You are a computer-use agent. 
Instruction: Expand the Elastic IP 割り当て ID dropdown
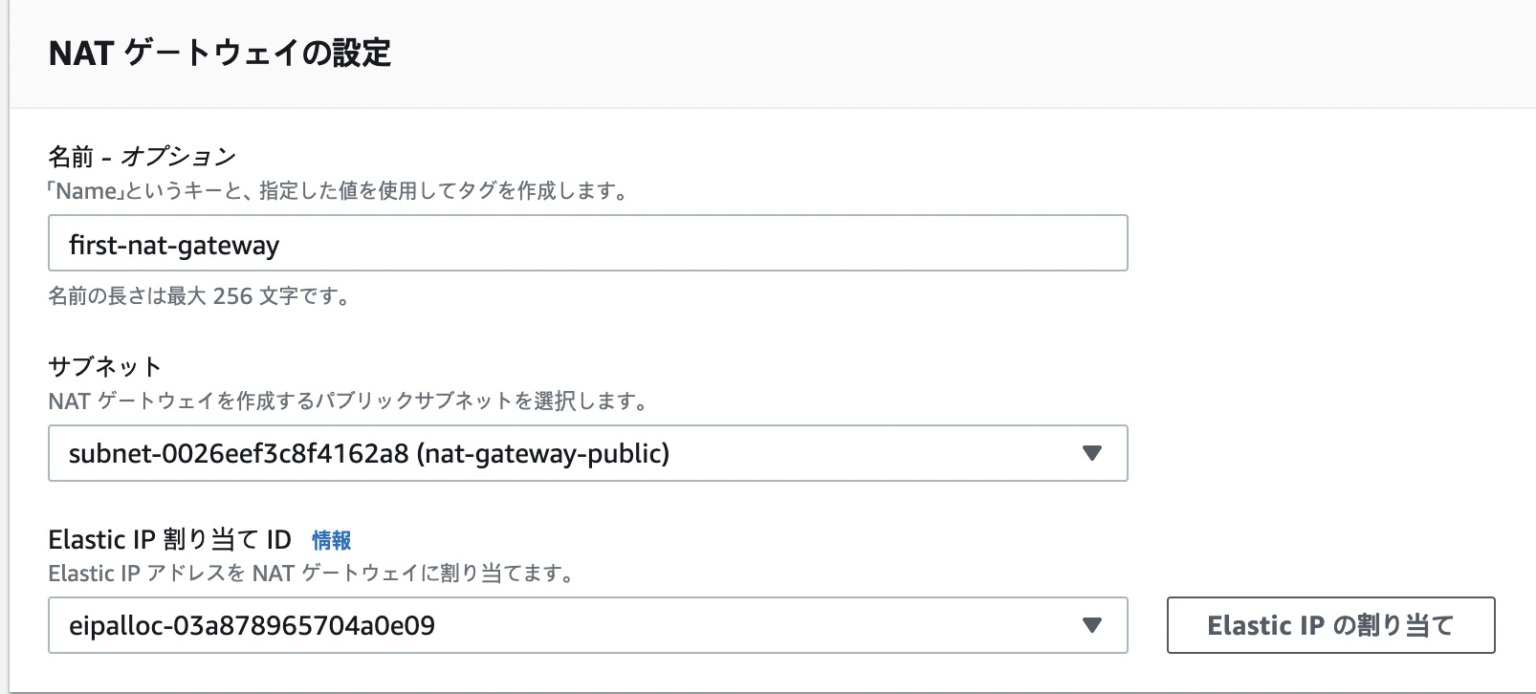coord(588,625)
